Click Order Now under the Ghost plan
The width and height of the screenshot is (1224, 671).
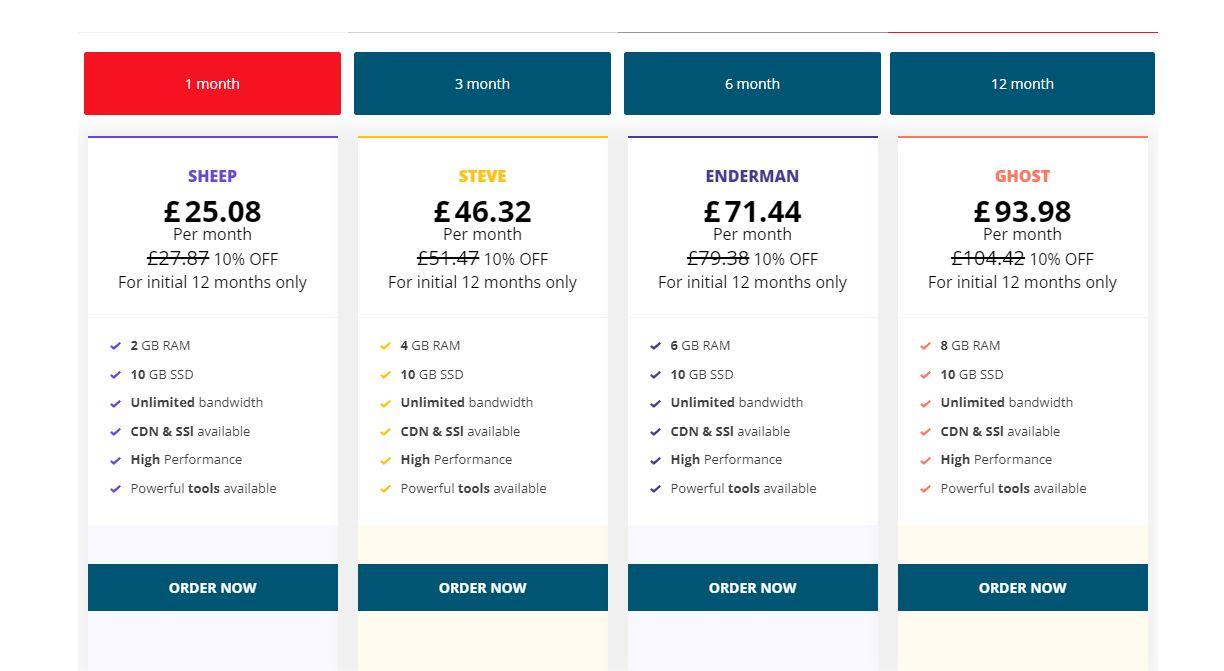1022,587
